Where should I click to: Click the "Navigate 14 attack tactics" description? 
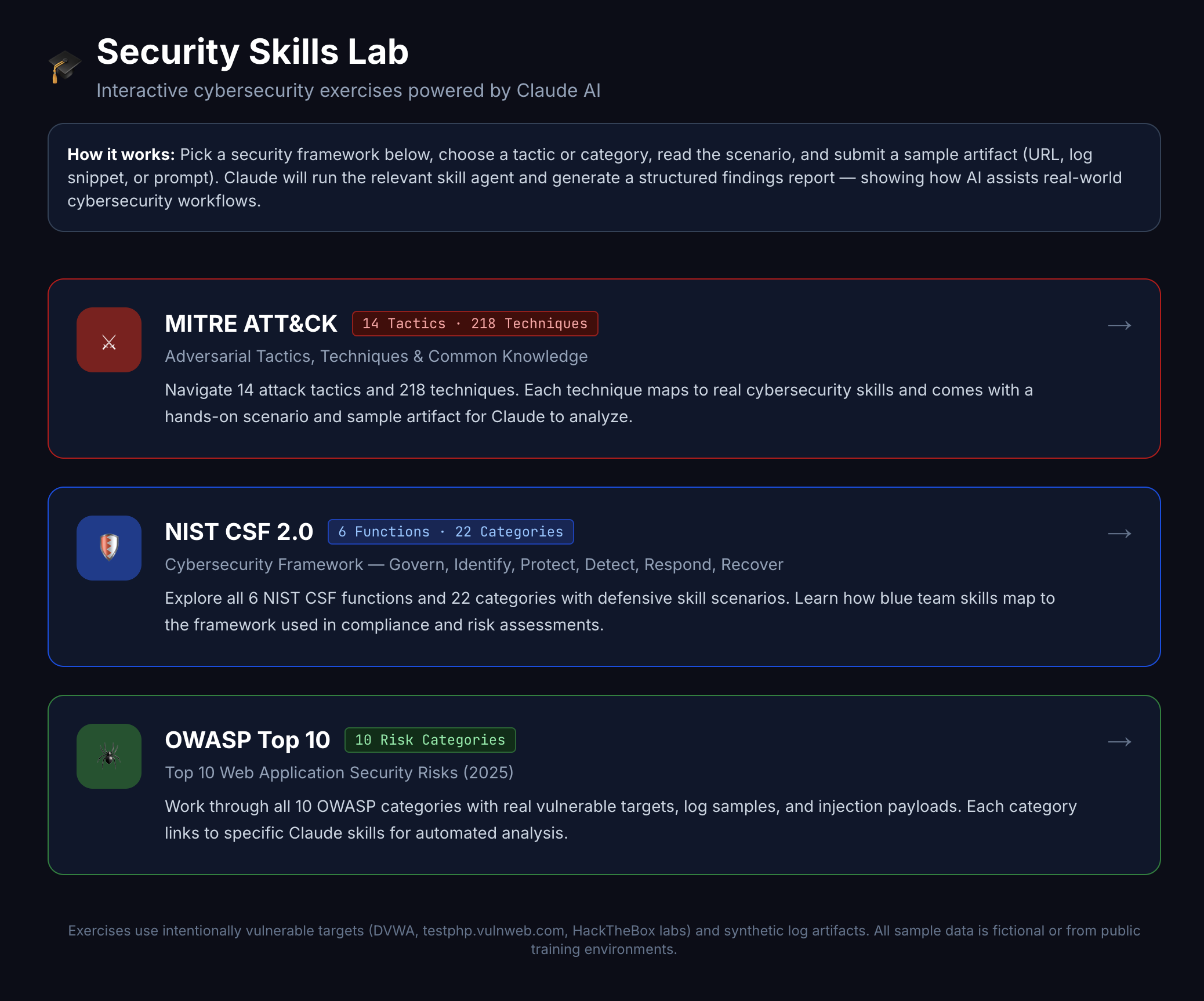[599, 403]
